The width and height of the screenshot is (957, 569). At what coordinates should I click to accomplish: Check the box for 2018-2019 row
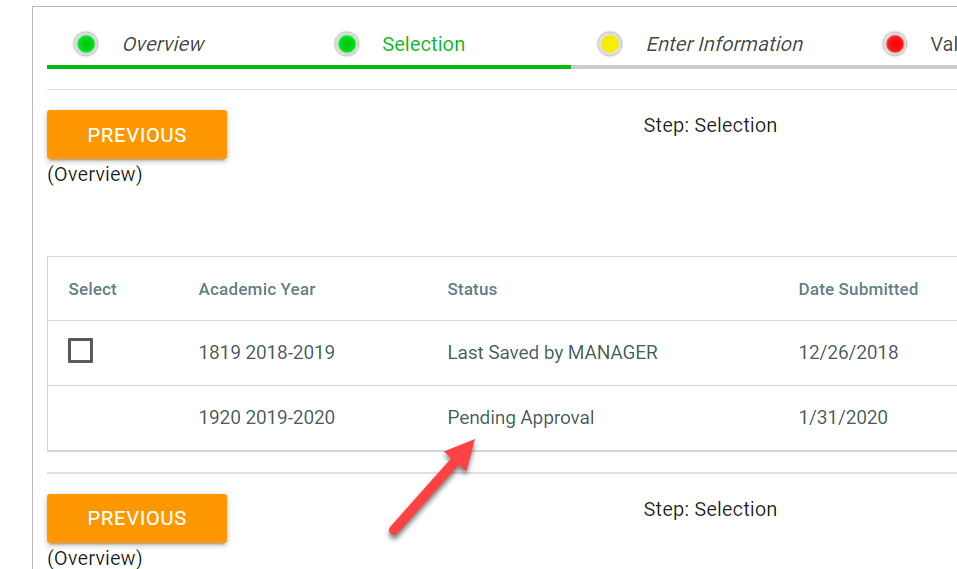coord(81,351)
